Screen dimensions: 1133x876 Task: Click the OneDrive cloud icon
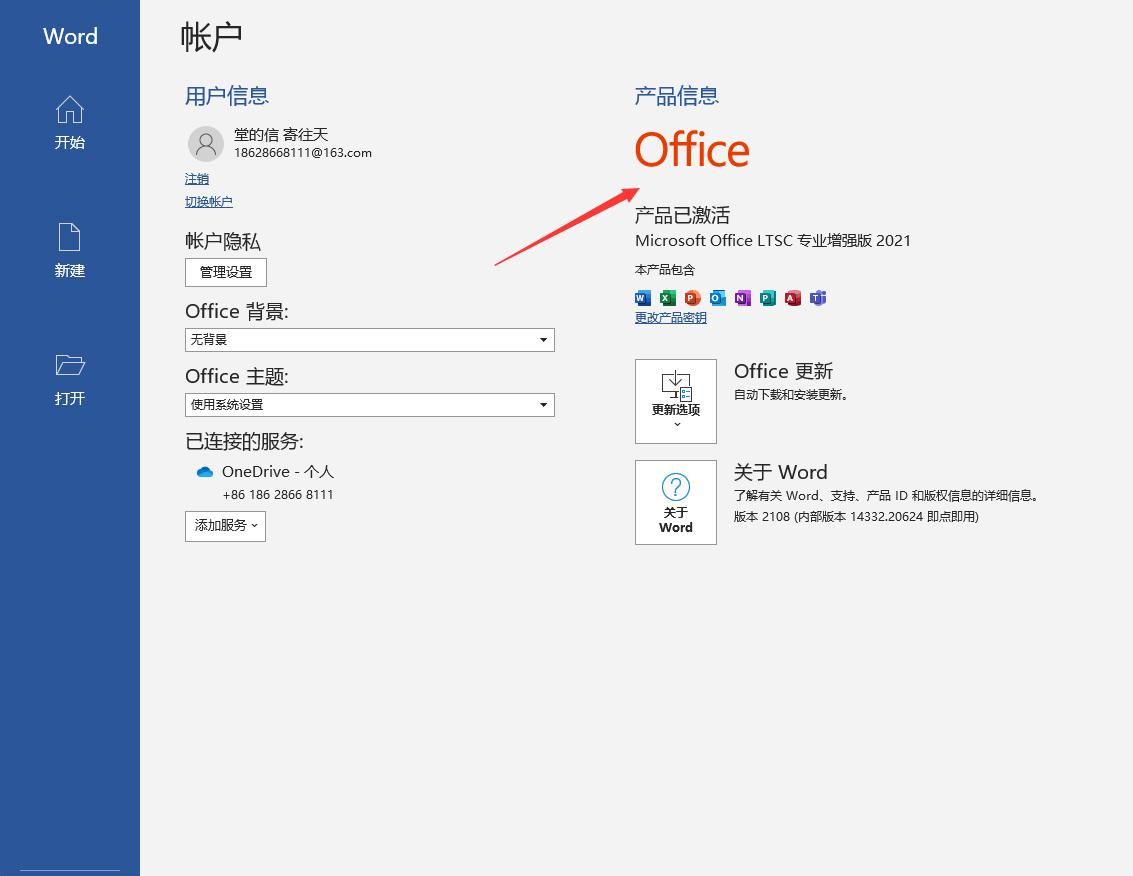pos(204,472)
